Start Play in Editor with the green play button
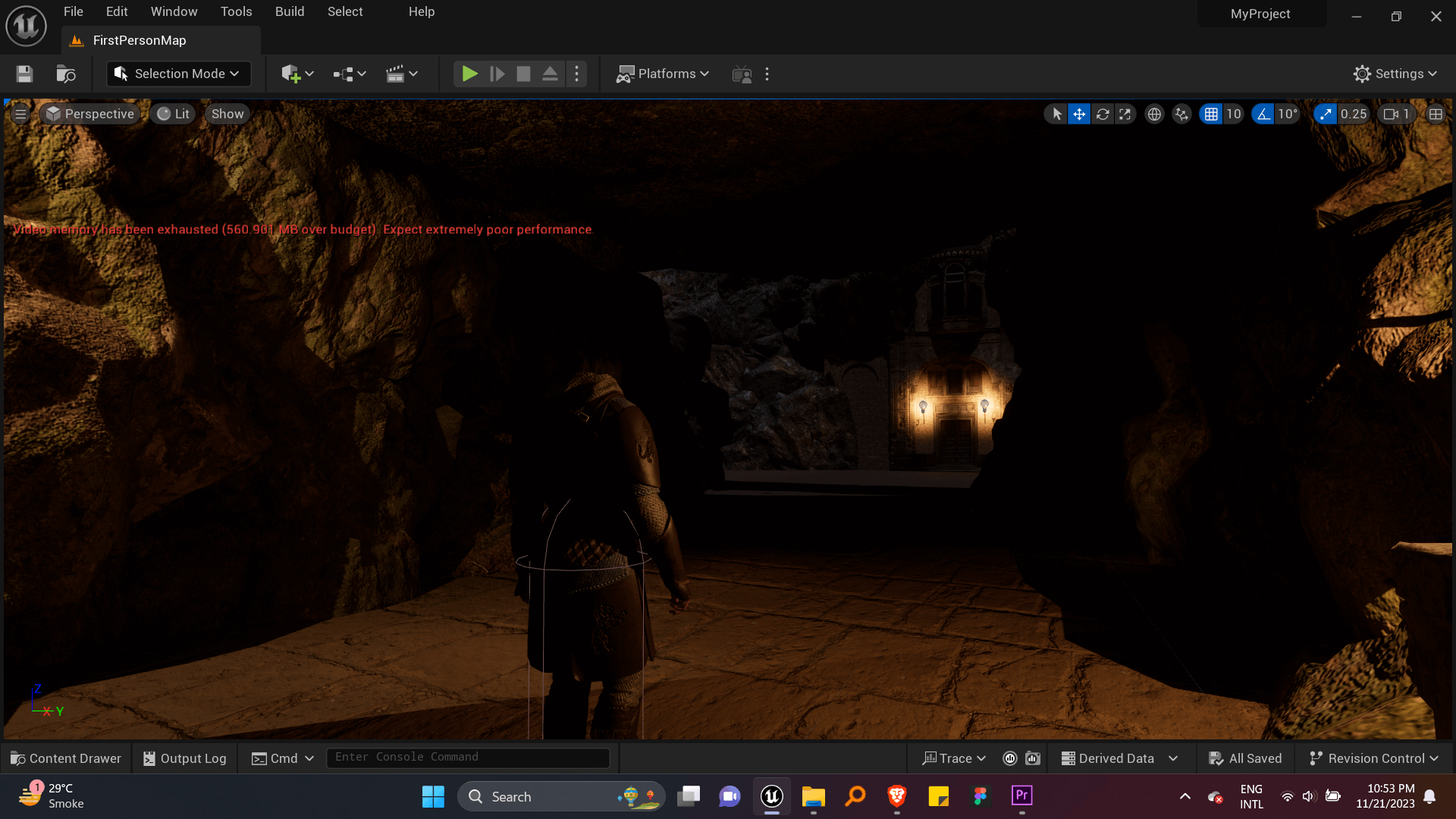Image resolution: width=1456 pixels, height=819 pixels. tap(469, 74)
